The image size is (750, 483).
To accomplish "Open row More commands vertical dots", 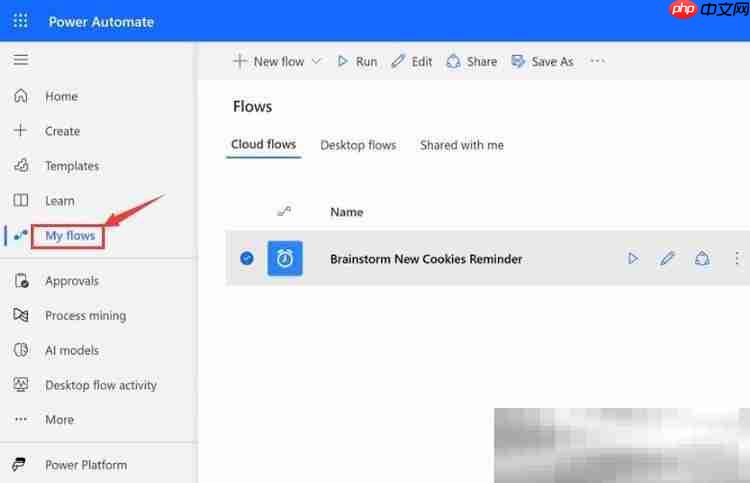I will [737, 259].
